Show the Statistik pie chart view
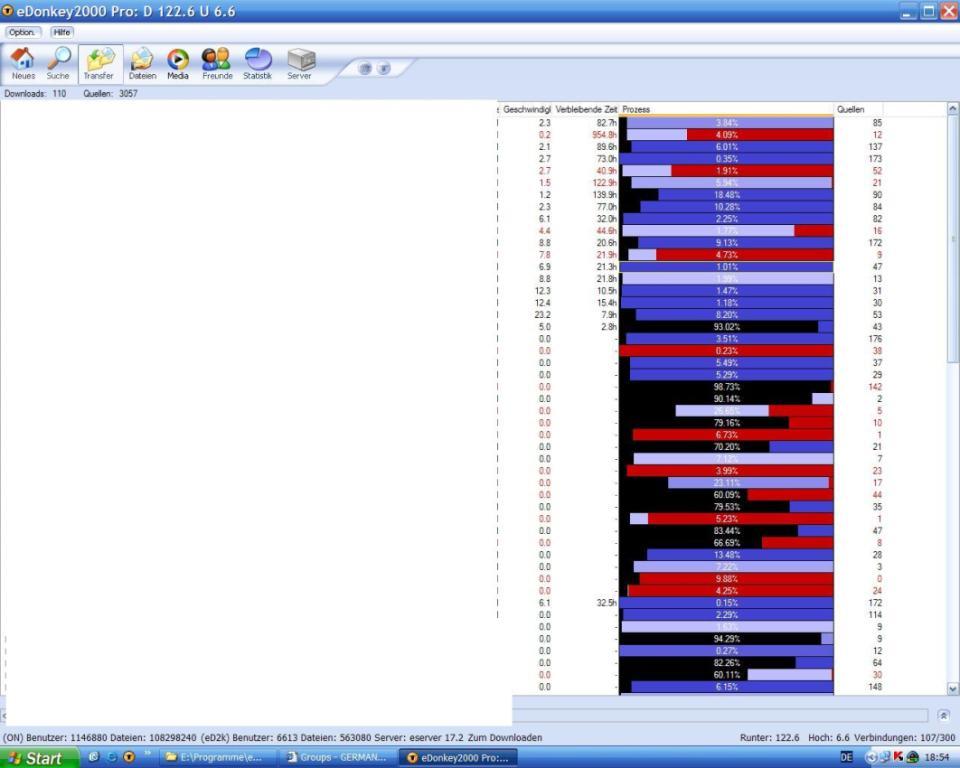 click(x=258, y=63)
